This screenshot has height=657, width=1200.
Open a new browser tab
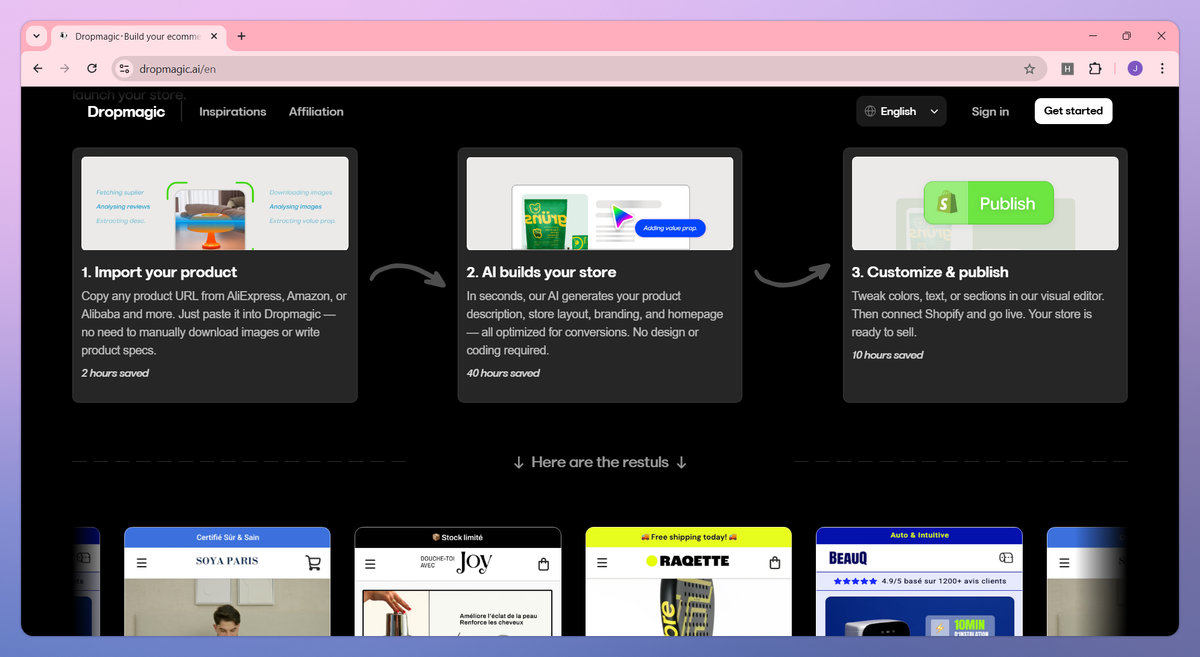(241, 36)
